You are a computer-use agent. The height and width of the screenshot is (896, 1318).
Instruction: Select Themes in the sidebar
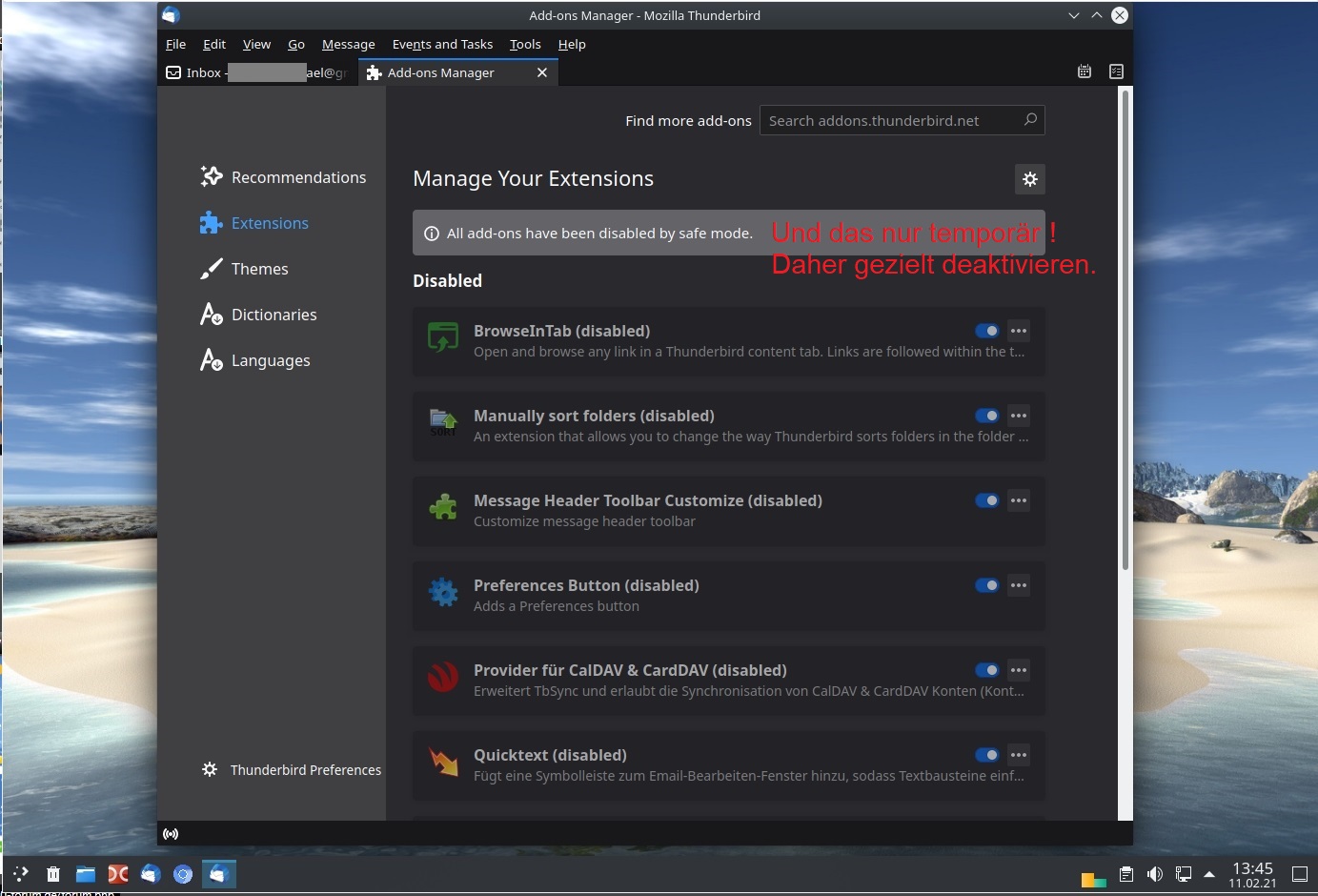click(x=259, y=269)
